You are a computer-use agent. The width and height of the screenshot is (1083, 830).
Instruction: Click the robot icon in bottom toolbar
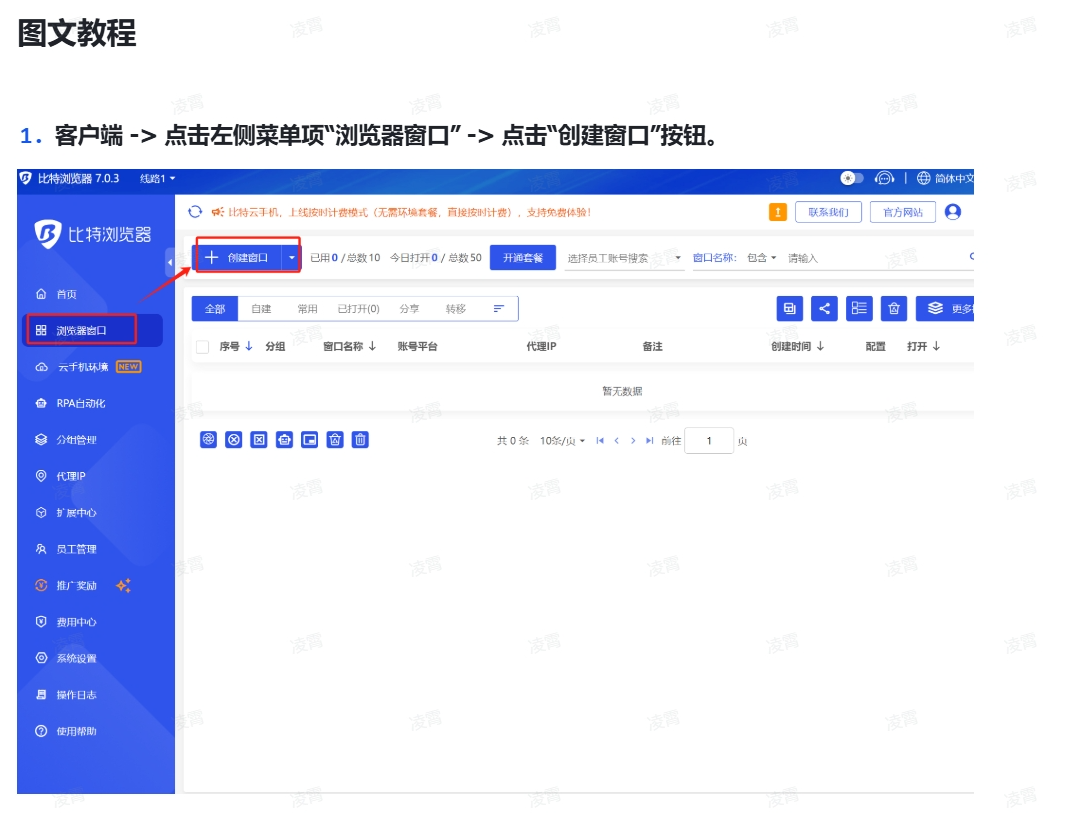285,440
